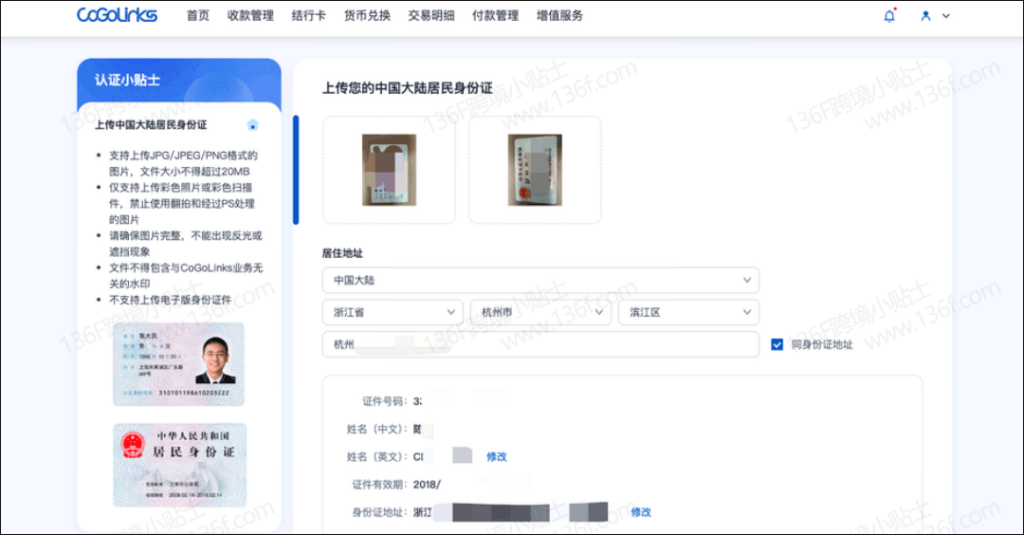Click the 身份证地址 label

click(379, 512)
